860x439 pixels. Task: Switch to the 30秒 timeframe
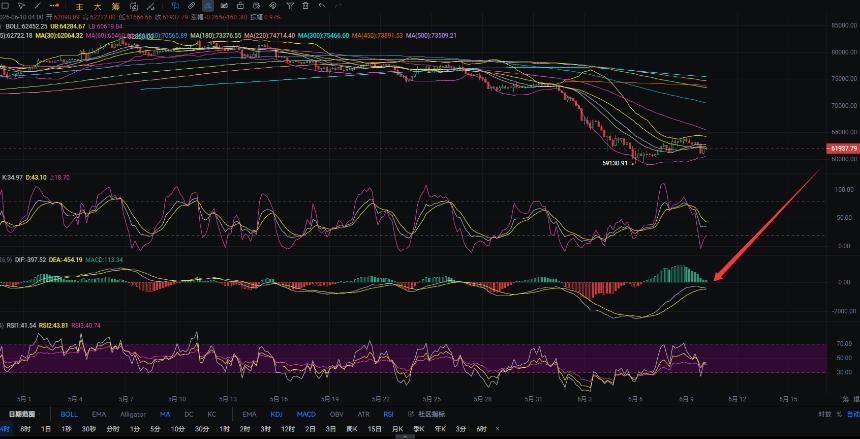(x=88, y=429)
